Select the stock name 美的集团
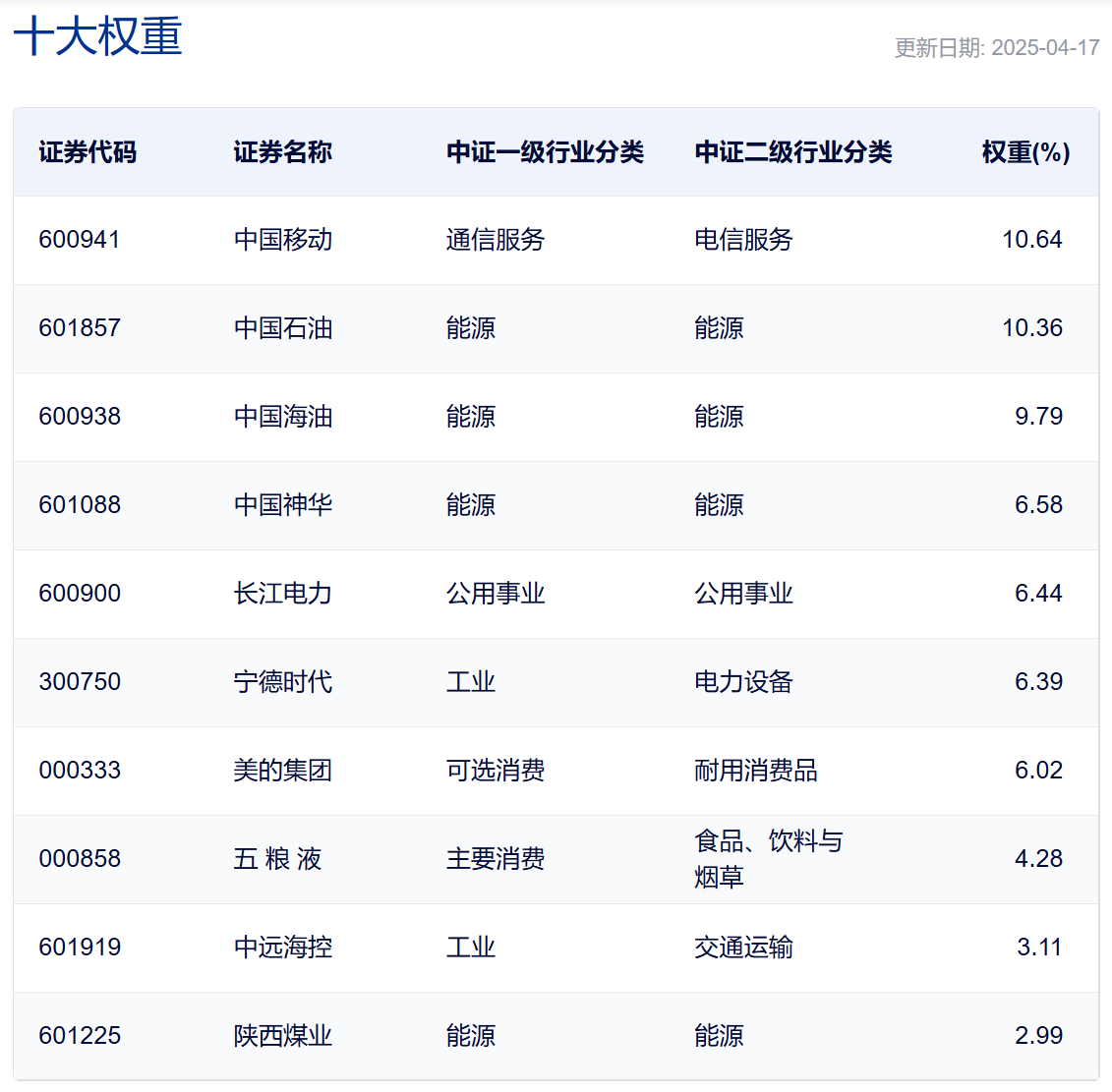This screenshot has width=1112, height=1092. pos(283,770)
